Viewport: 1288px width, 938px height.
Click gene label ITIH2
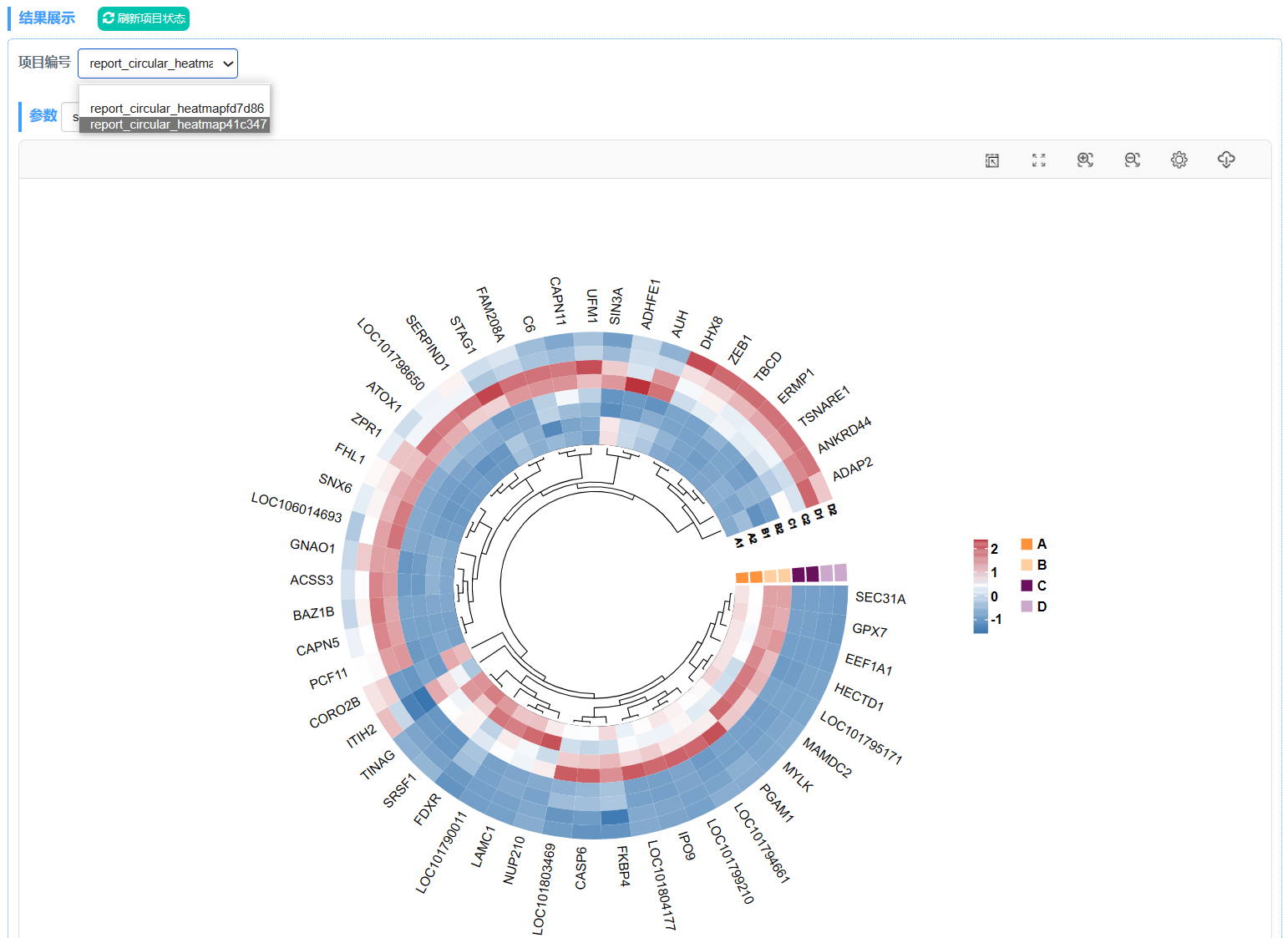[x=362, y=737]
